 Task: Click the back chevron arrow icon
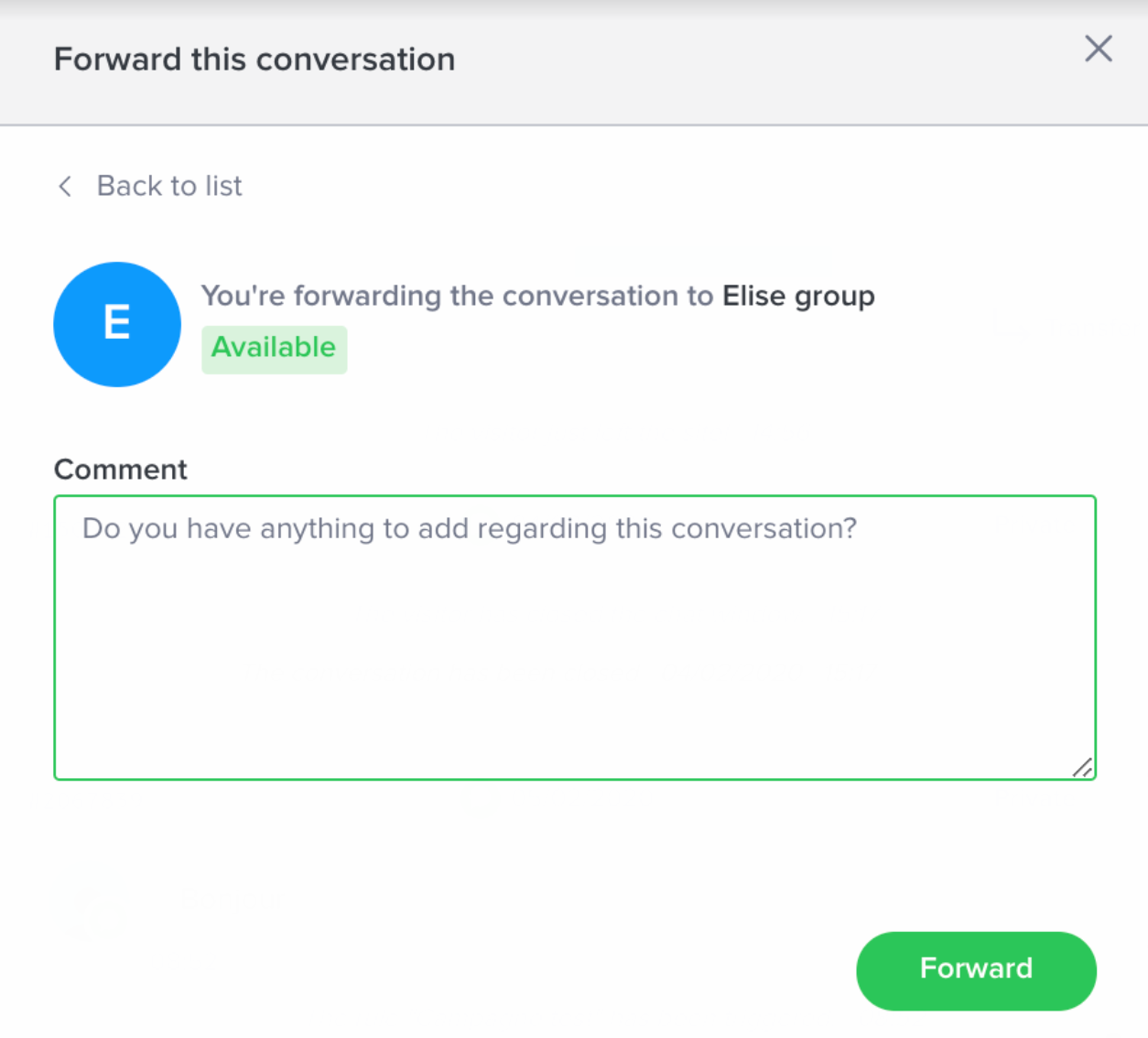[65, 187]
